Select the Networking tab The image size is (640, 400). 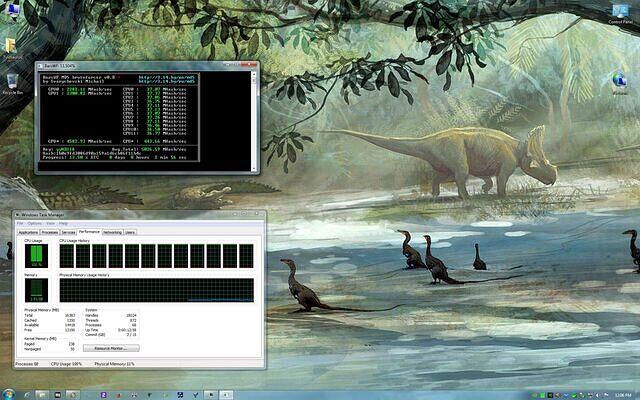pyautogui.click(x=111, y=232)
